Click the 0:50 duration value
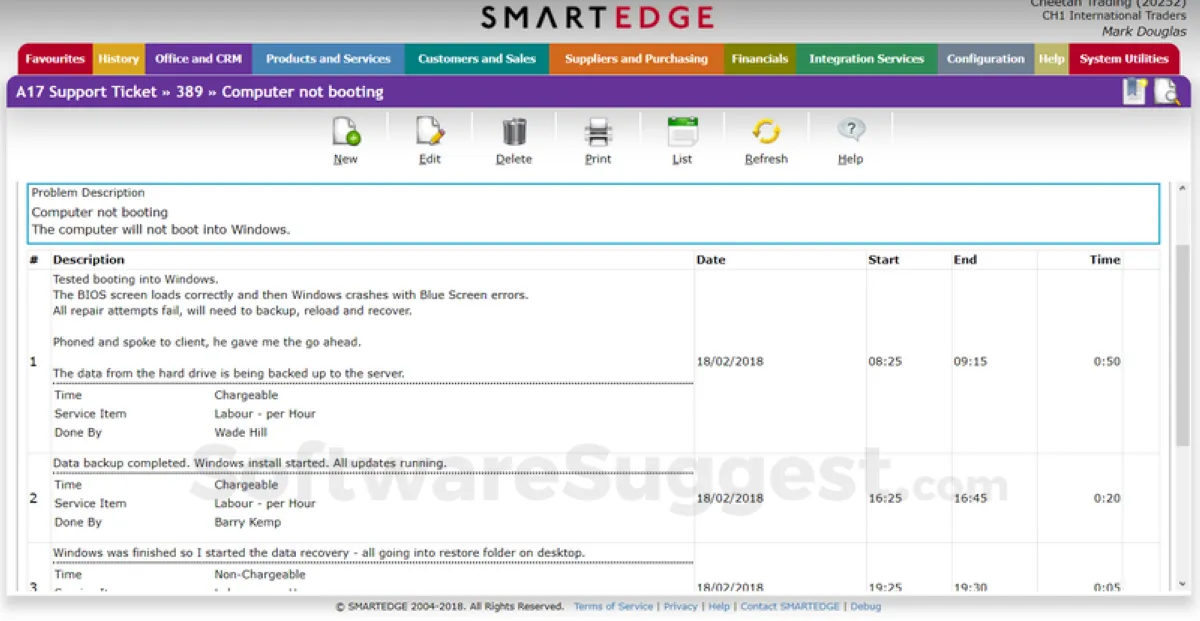The image size is (1200, 621). click(x=1107, y=362)
